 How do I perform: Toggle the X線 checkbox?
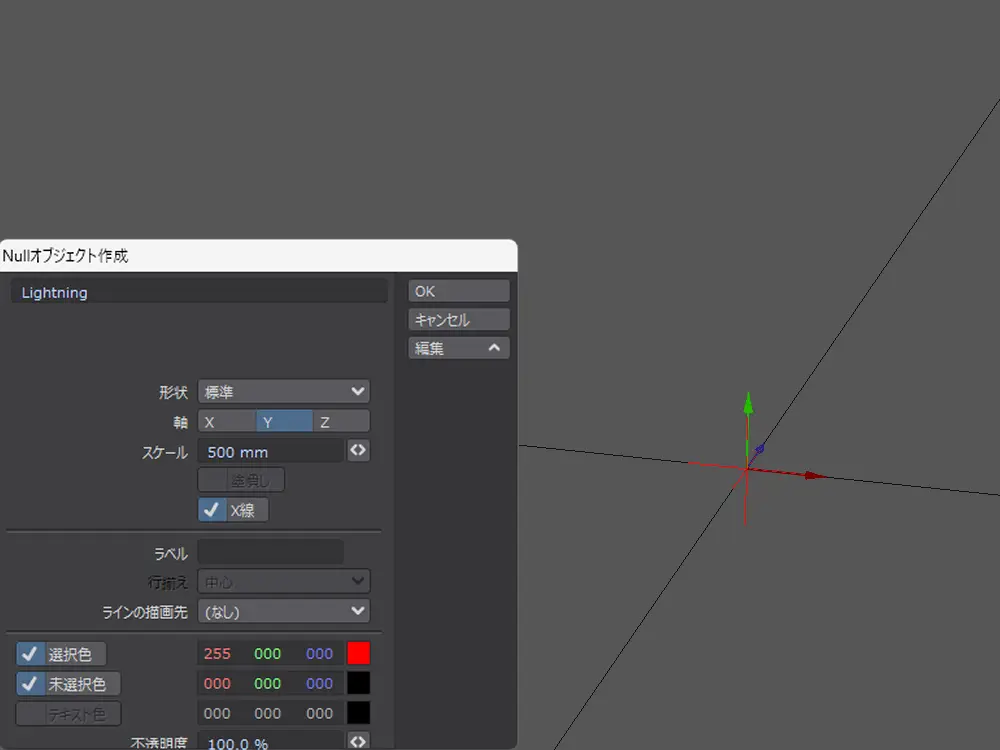click(x=212, y=510)
